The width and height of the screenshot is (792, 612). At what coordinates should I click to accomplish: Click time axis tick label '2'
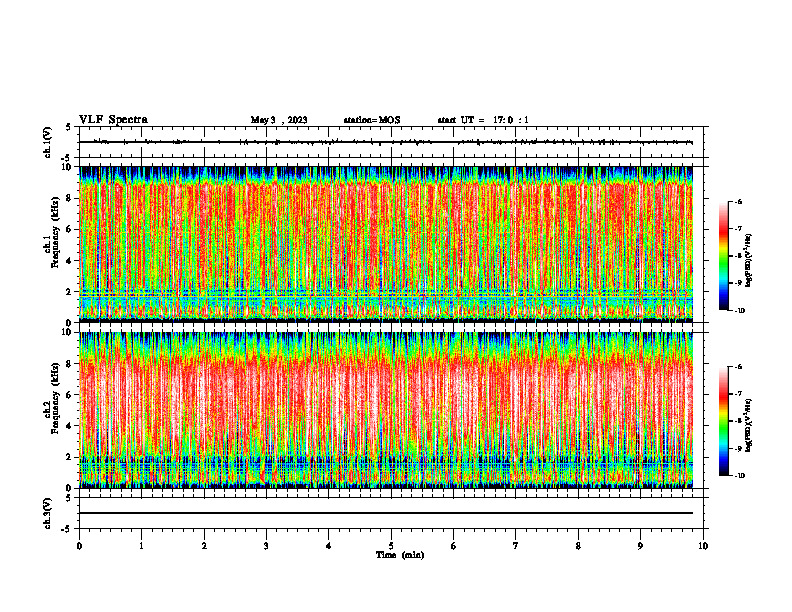point(204,546)
